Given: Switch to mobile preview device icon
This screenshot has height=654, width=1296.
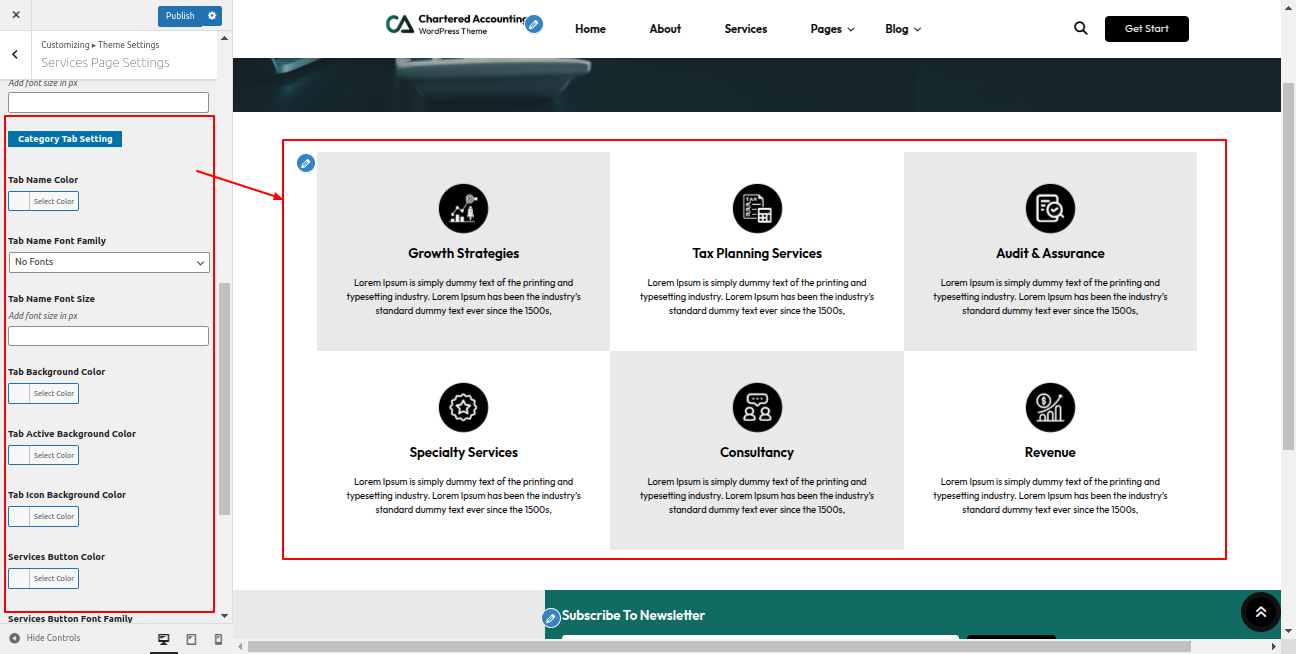Looking at the screenshot, I should pos(218,639).
